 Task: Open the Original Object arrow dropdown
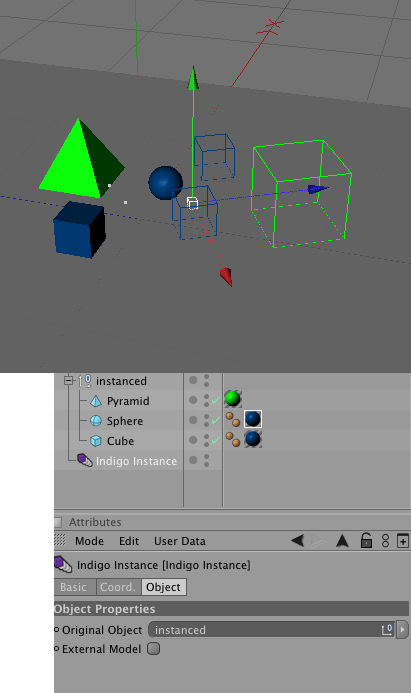point(402,629)
